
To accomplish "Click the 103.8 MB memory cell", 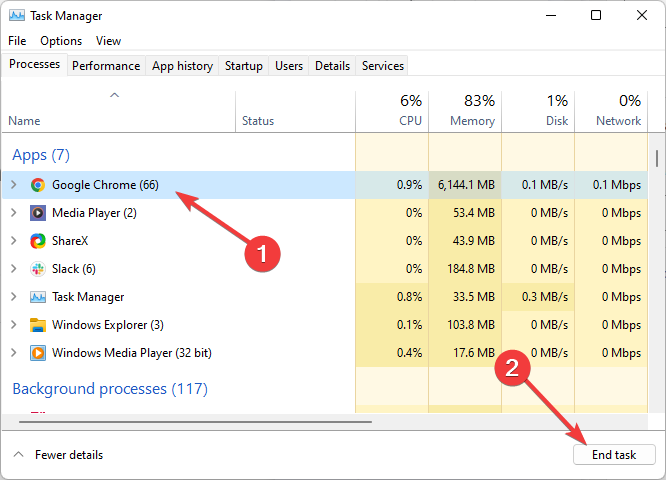I will point(465,325).
